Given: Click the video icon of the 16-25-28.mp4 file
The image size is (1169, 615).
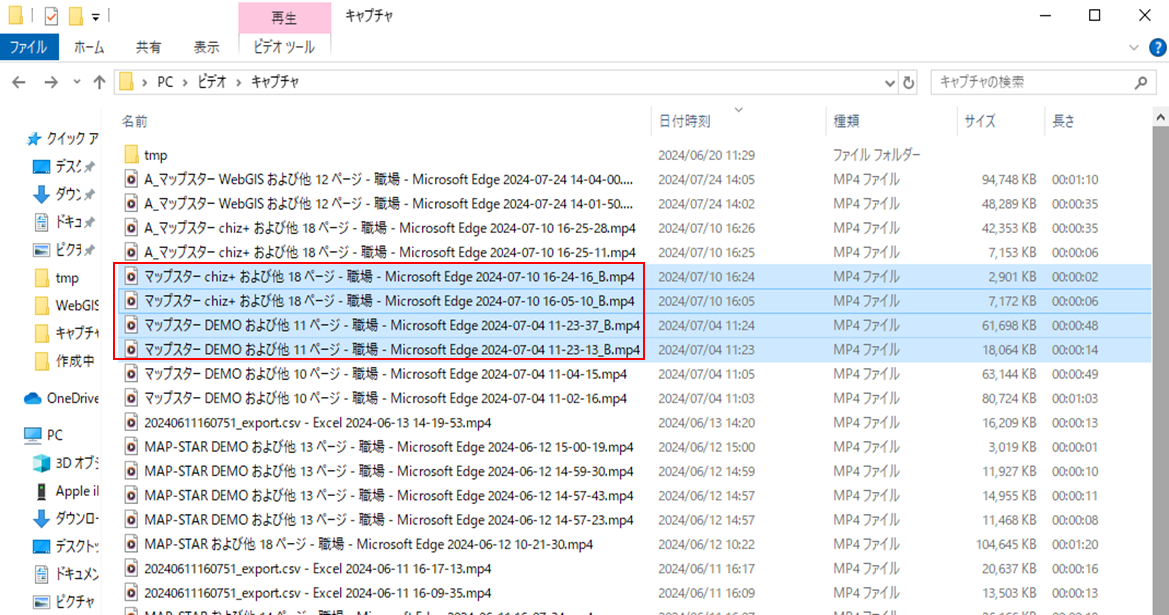Looking at the screenshot, I should pos(131,228).
